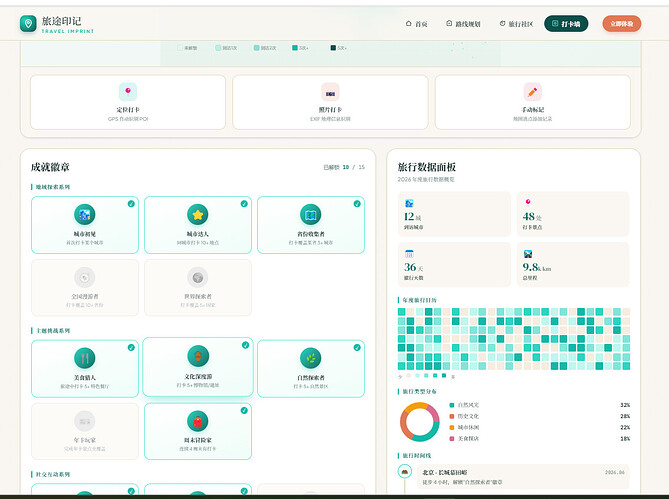Click the 北京 · 长城 timeline entry
Viewport: 669px width, 499px height.
(x=523, y=477)
